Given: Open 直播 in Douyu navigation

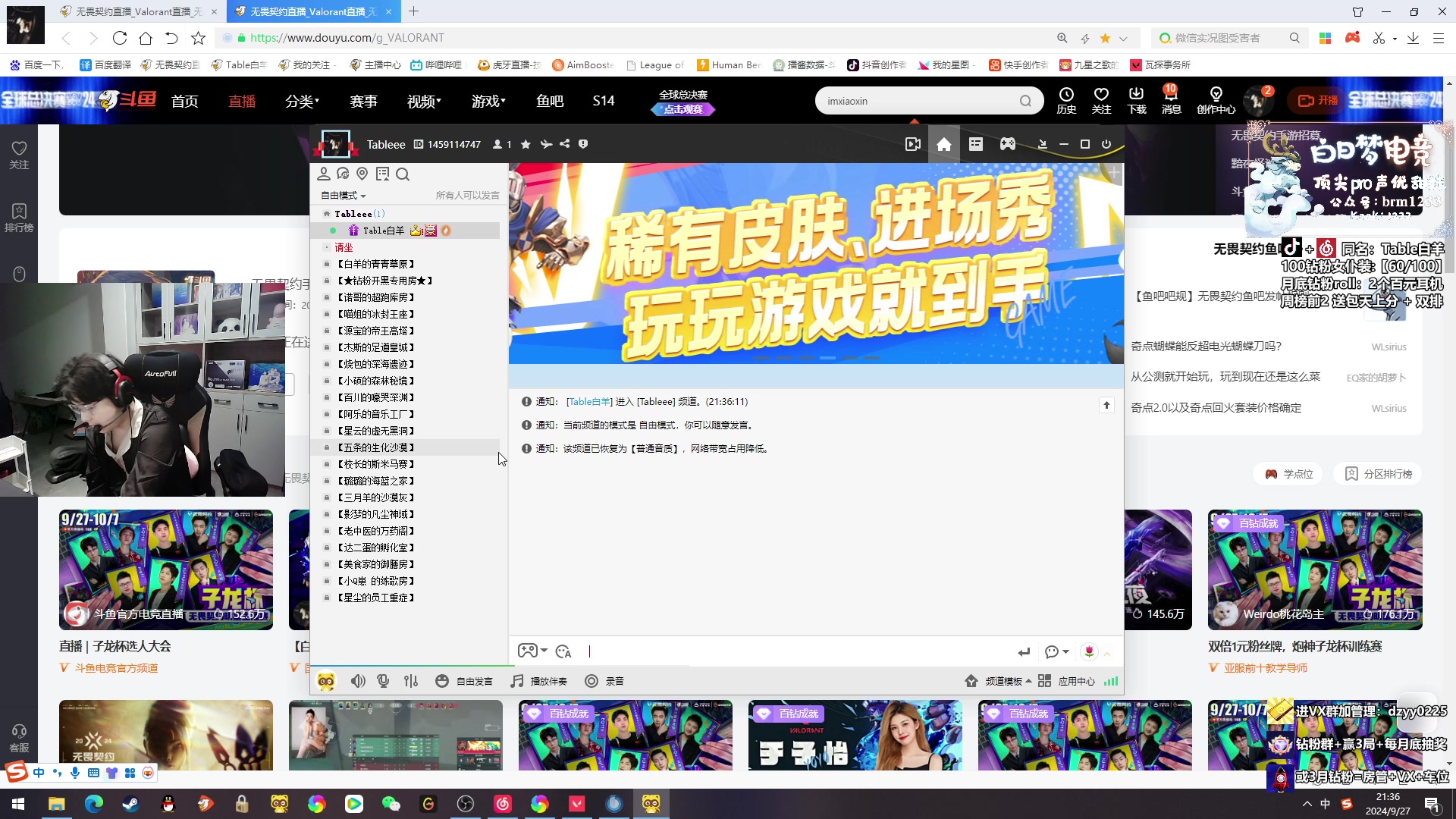Looking at the screenshot, I should click(x=243, y=101).
